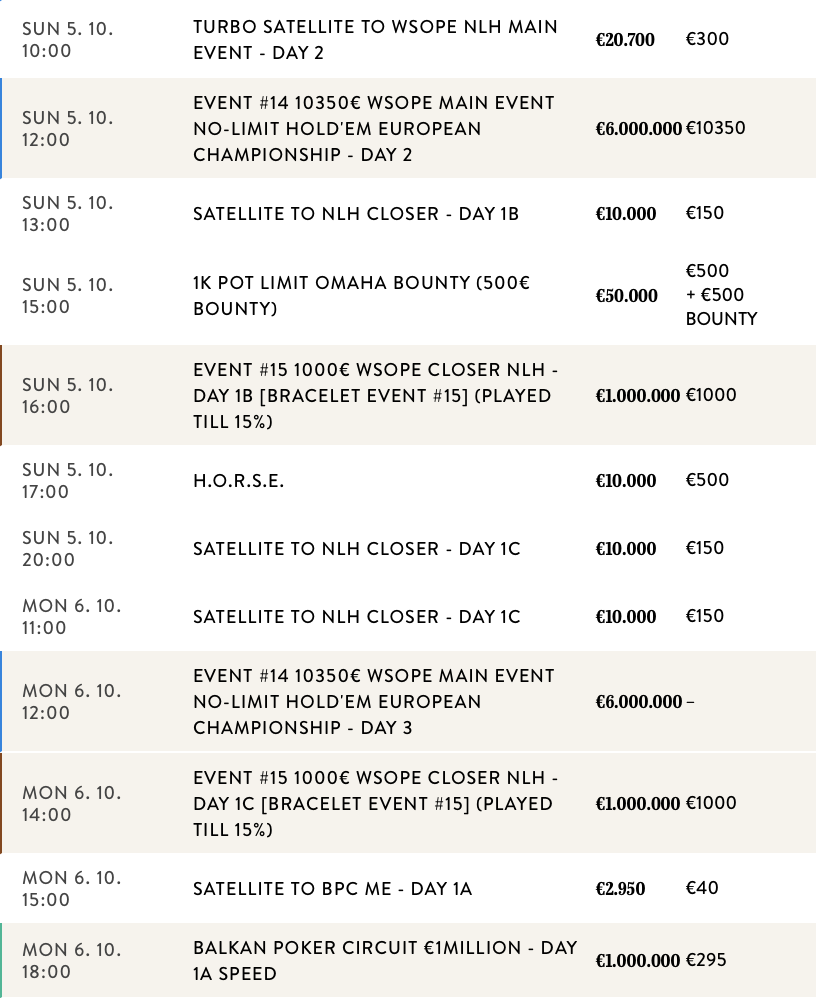Image resolution: width=816 pixels, height=998 pixels.
Task: Open Event #14 WSOPE Main Event Day 3
Action: coord(373,702)
